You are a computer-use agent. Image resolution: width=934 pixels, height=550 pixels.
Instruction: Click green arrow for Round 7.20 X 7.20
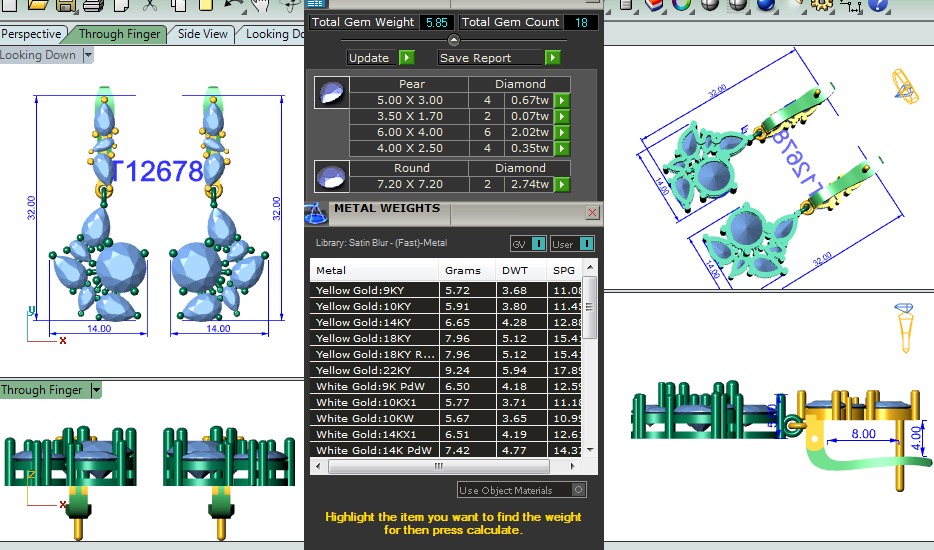pyautogui.click(x=561, y=185)
